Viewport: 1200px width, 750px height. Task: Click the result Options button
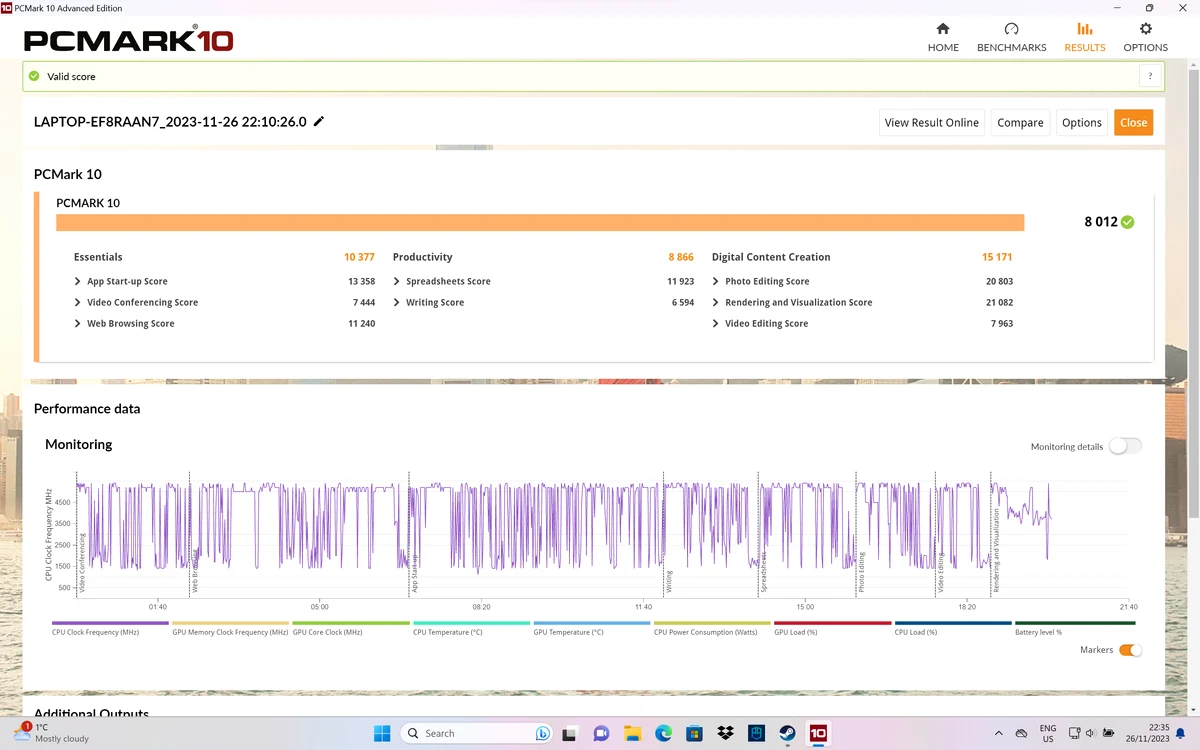tap(1082, 122)
